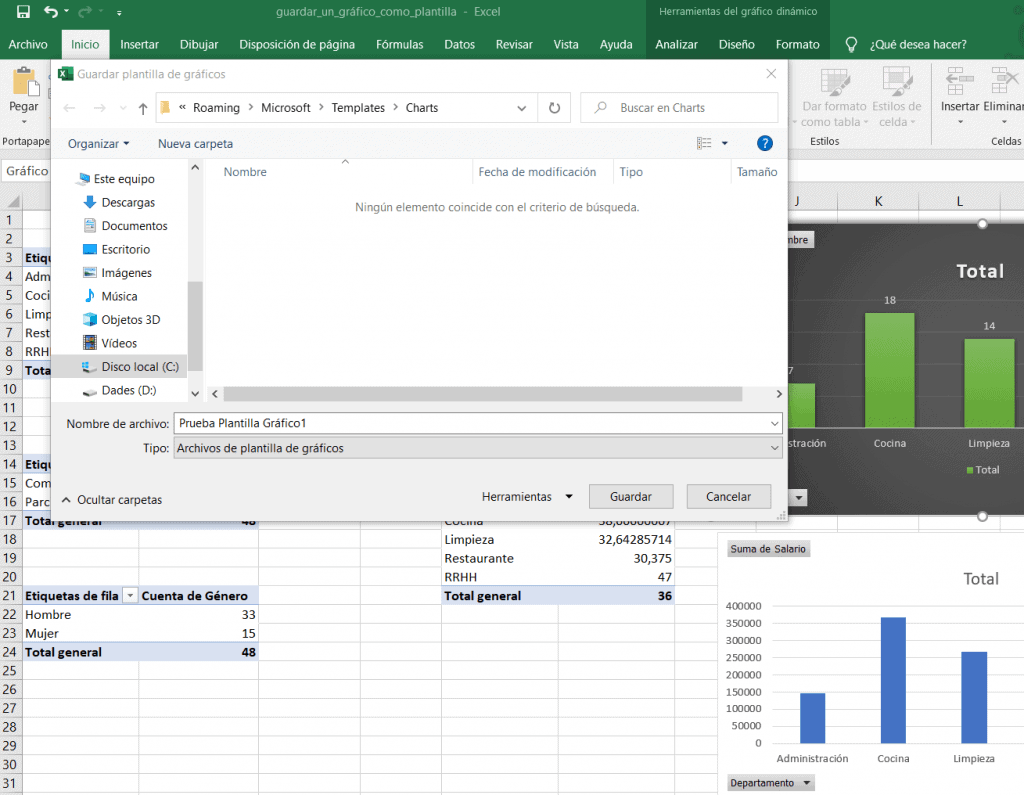Sort files by the Nombre column
The image size is (1024, 795).
pyautogui.click(x=245, y=172)
